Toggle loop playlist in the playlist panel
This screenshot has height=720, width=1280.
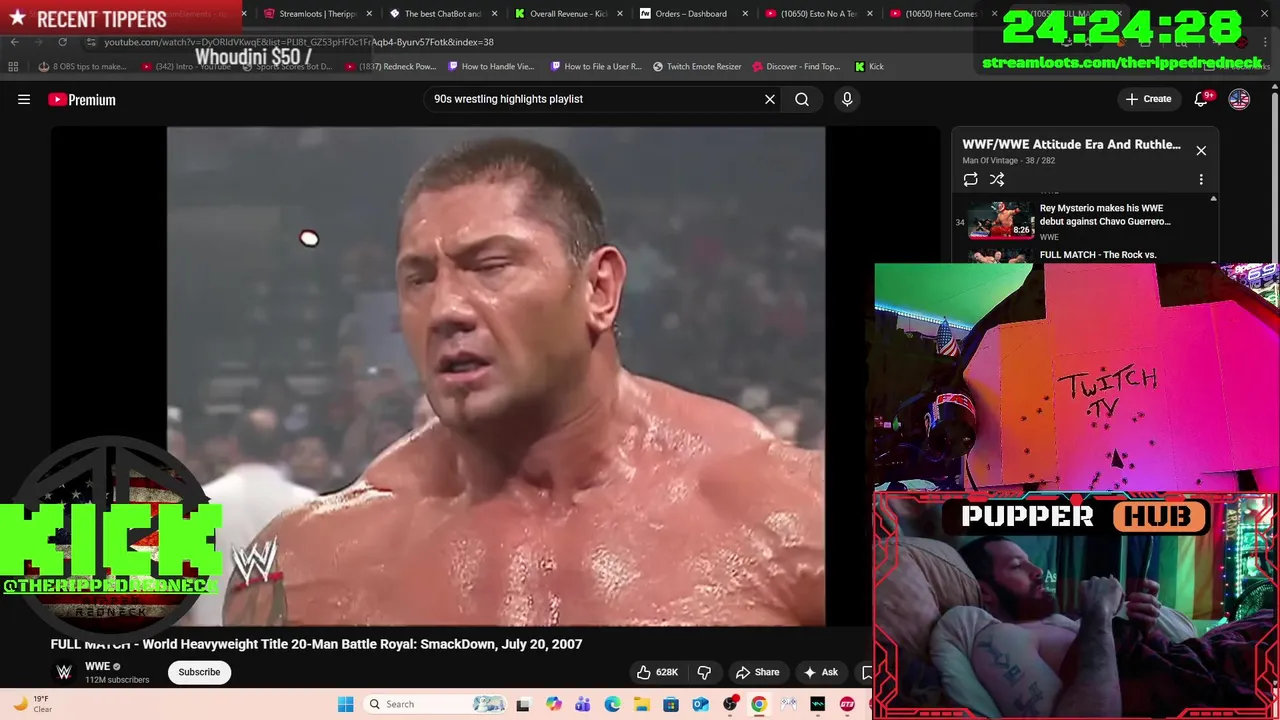click(x=970, y=179)
